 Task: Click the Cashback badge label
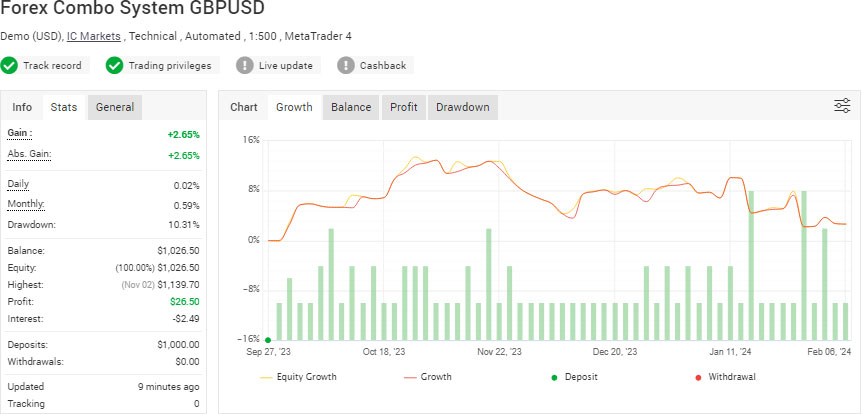pyautogui.click(x=383, y=65)
